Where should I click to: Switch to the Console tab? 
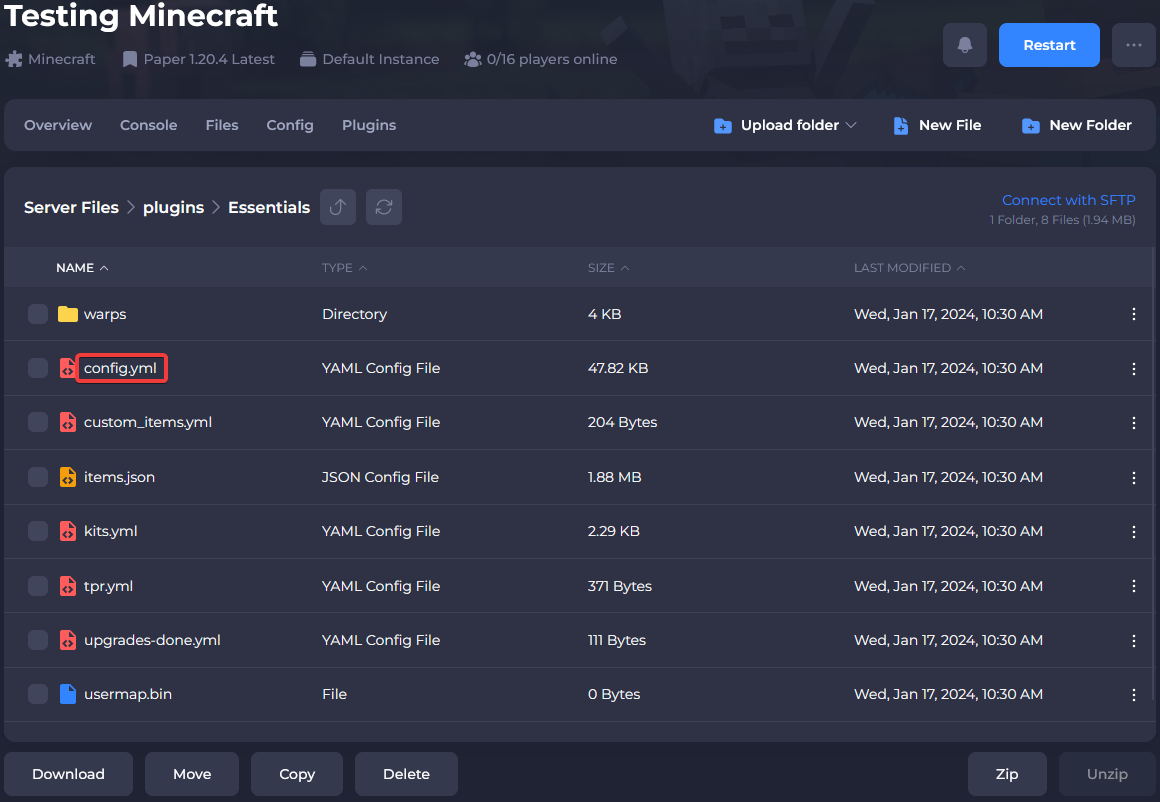148,125
